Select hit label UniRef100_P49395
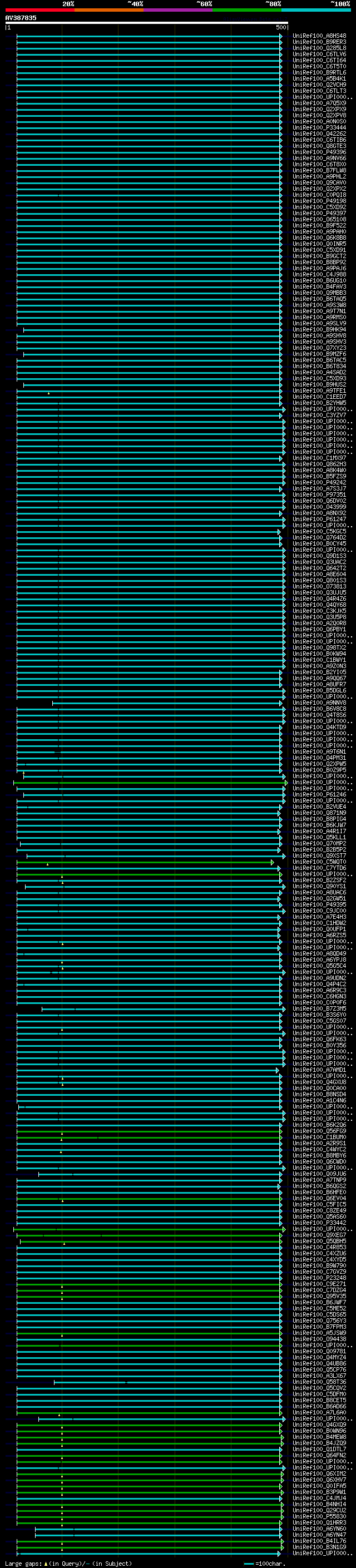Viewport: 356px width, 1568px height. [x=319, y=905]
